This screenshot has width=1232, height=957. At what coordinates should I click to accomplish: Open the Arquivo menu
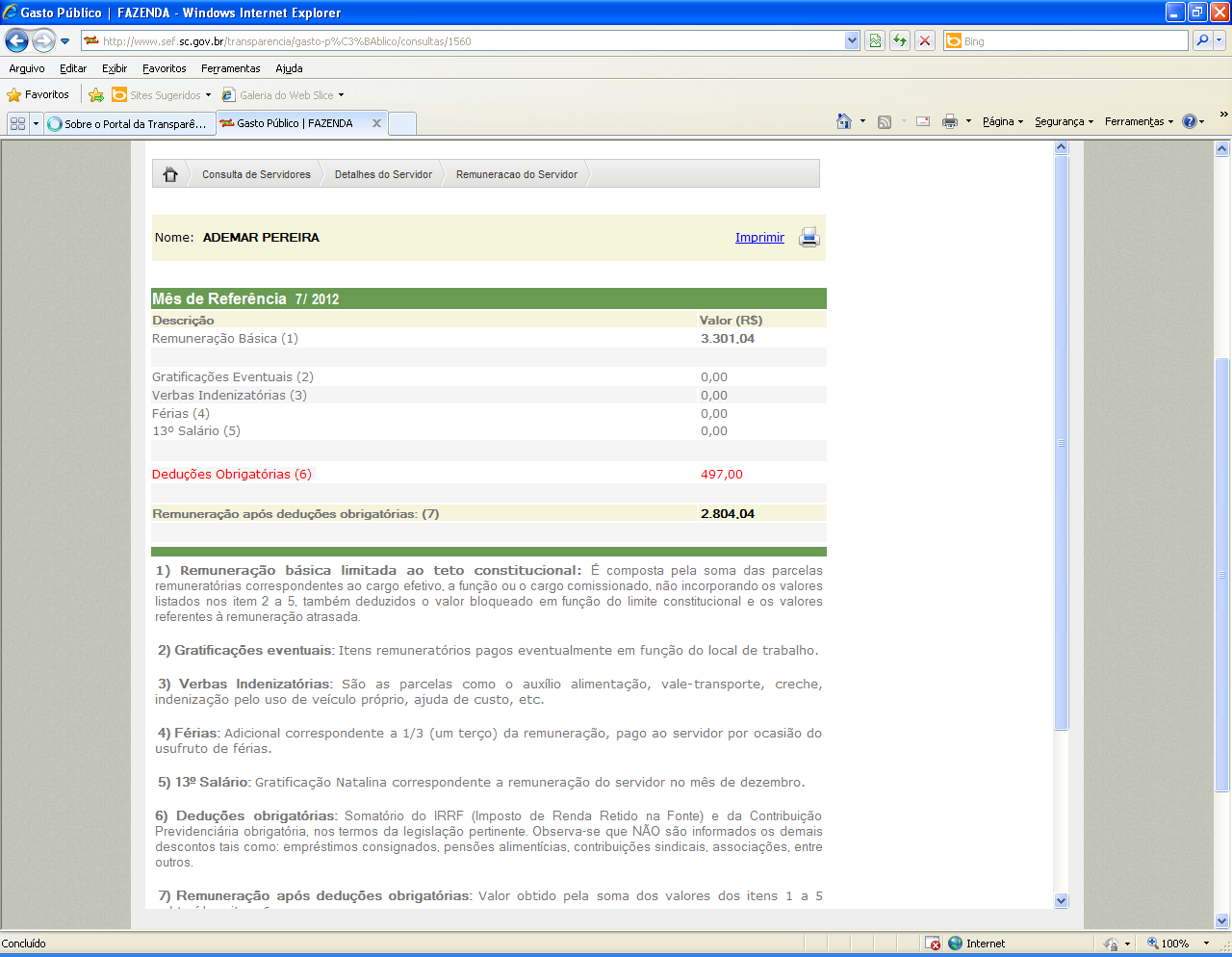[27, 68]
